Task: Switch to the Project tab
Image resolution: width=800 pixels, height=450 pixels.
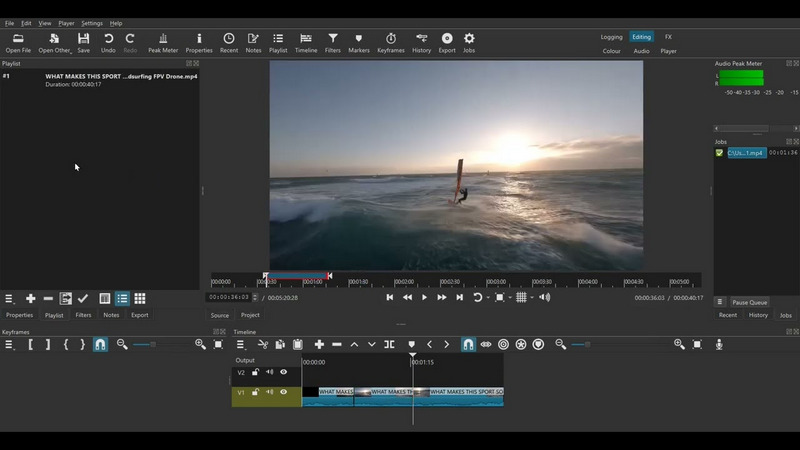Action: click(250, 315)
